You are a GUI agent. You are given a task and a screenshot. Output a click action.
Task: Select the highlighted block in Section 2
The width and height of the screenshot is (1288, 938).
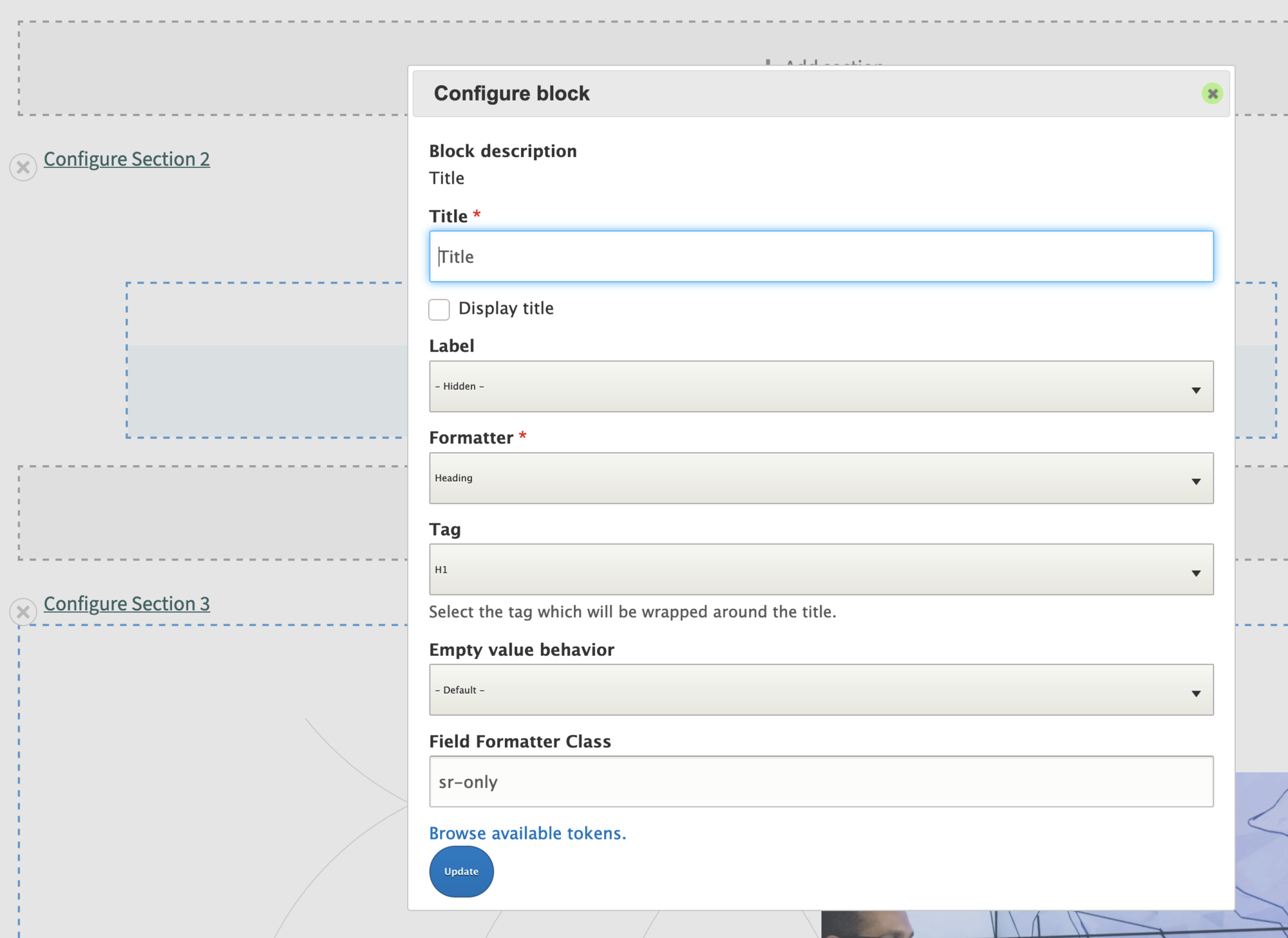pos(267,390)
